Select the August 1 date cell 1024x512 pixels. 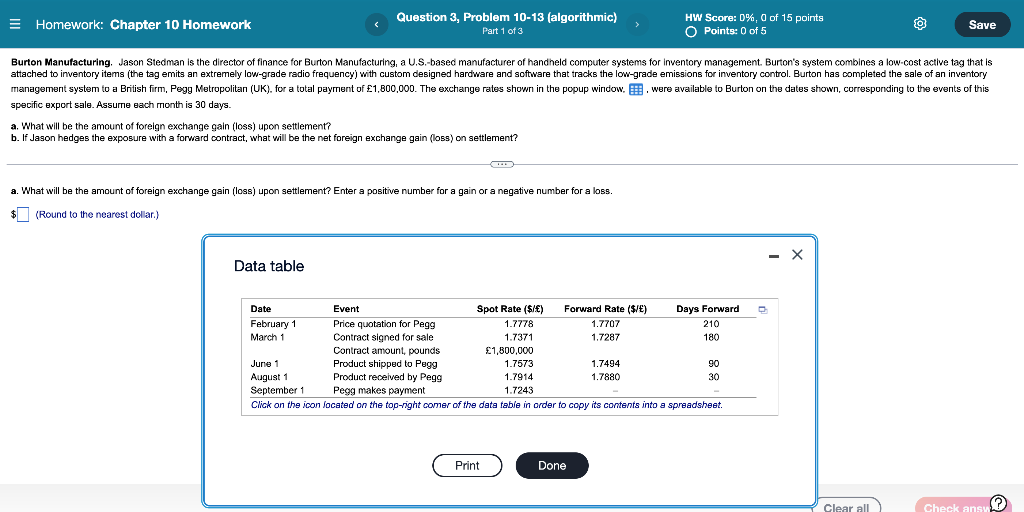[x=270, y=377]
